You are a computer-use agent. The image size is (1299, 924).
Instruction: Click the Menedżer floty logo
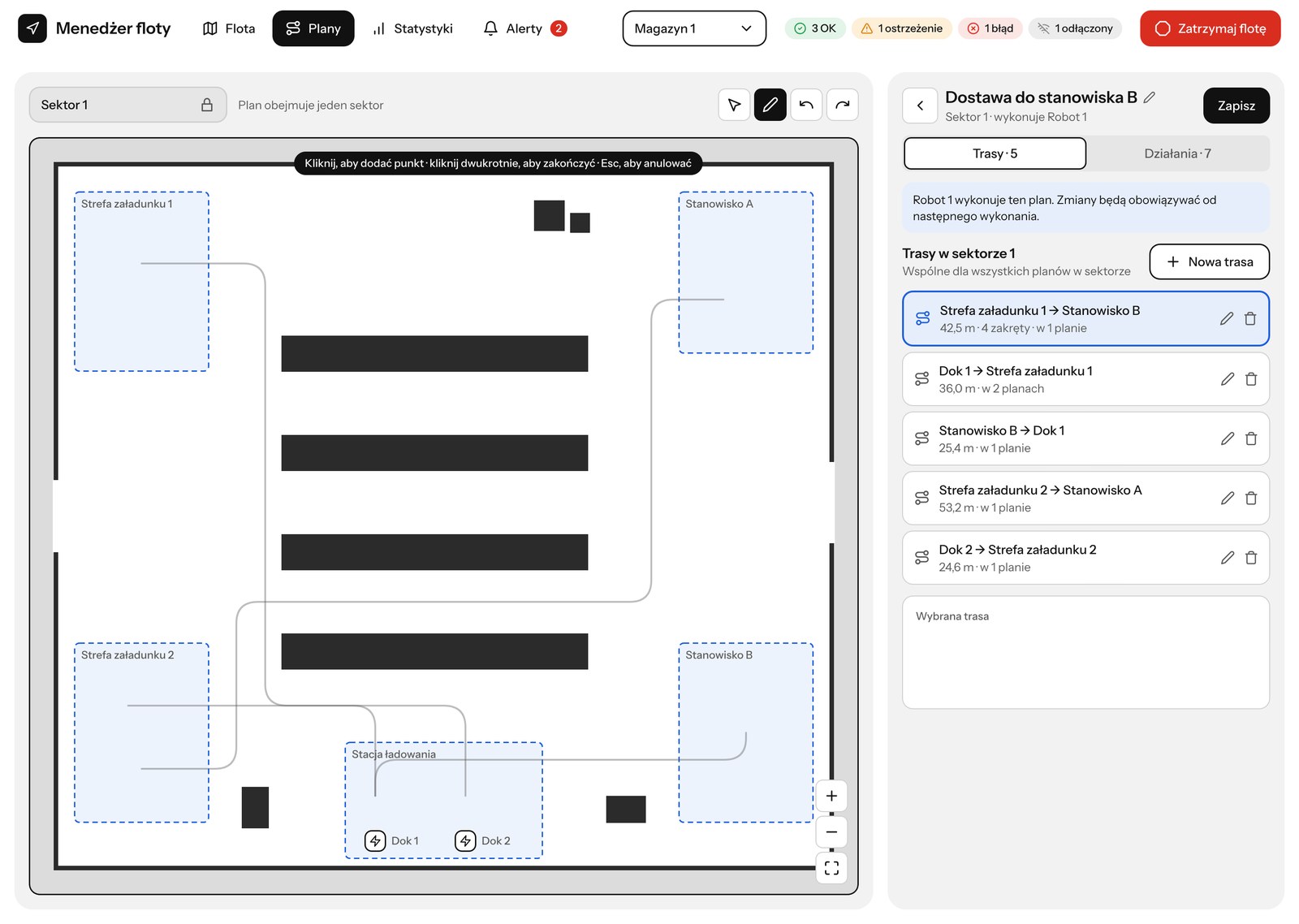[x=94, y=28]
